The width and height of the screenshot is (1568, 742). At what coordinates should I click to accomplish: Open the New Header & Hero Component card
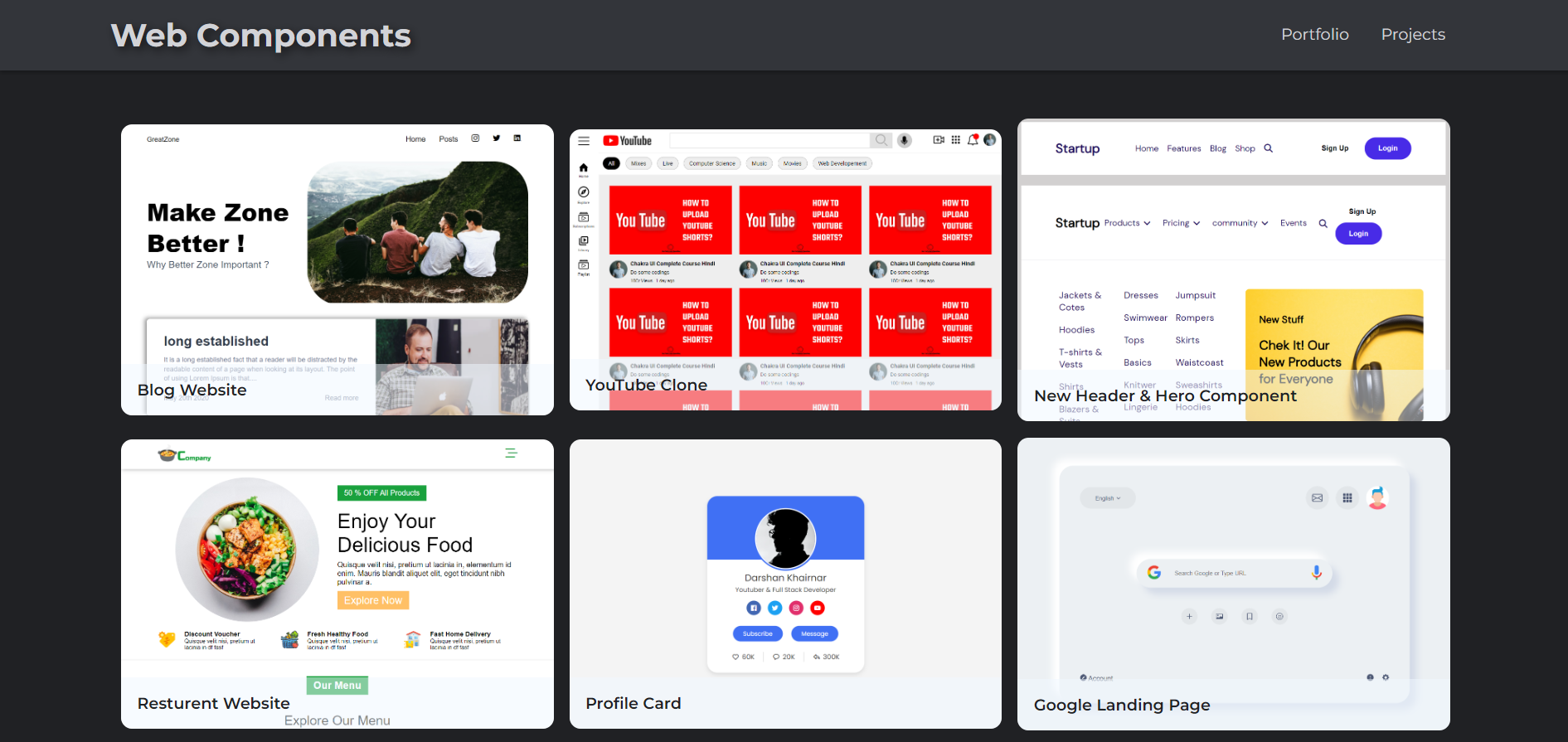(x=1234, y=269)
